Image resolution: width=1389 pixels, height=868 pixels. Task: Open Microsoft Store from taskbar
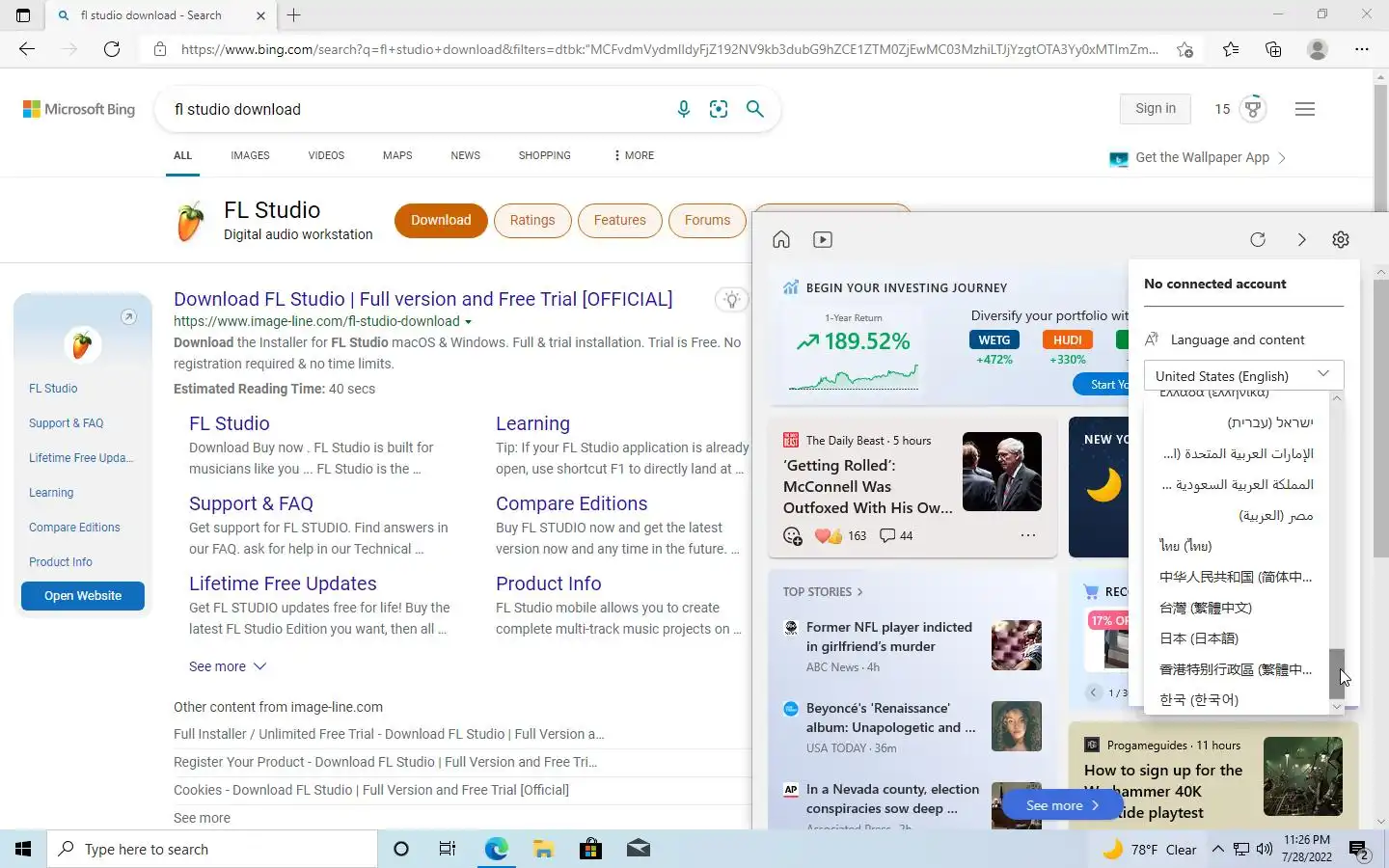(590, 849)
